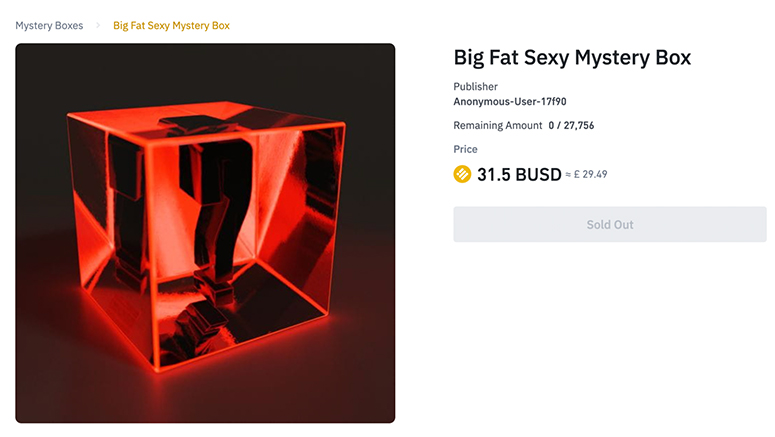This screenshot has height=437, width=775.
Task: Click the Price label text
Action: pos(465,149)
